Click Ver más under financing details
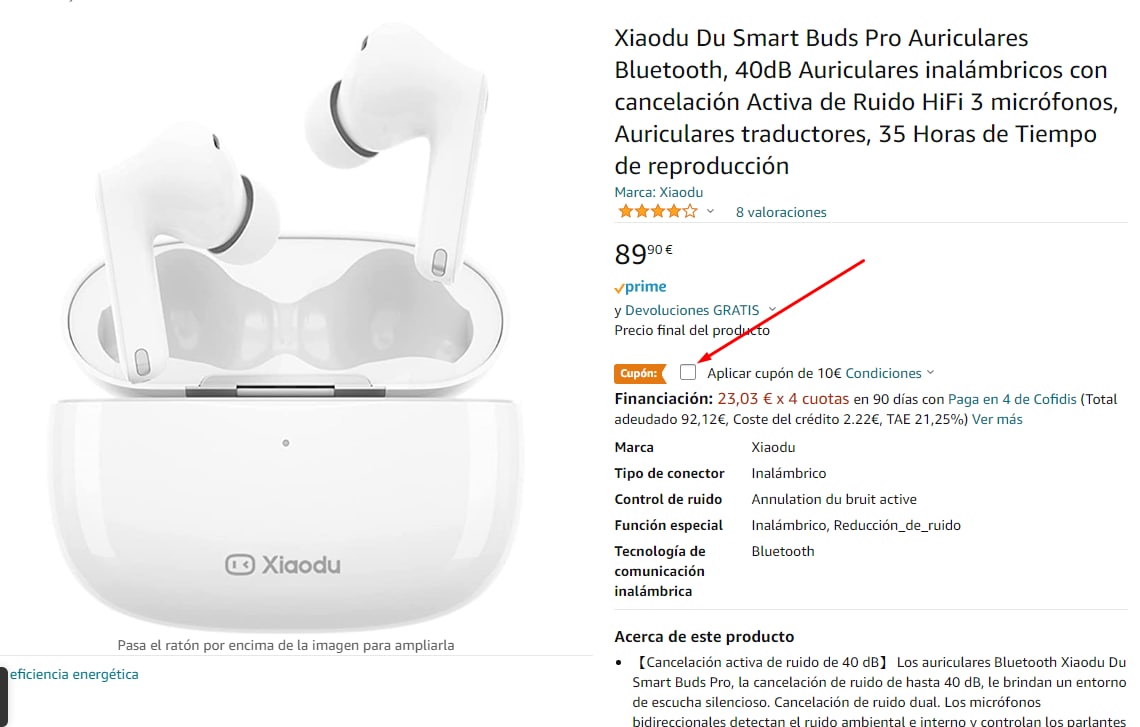1140x727 pixels. [997, 419]
